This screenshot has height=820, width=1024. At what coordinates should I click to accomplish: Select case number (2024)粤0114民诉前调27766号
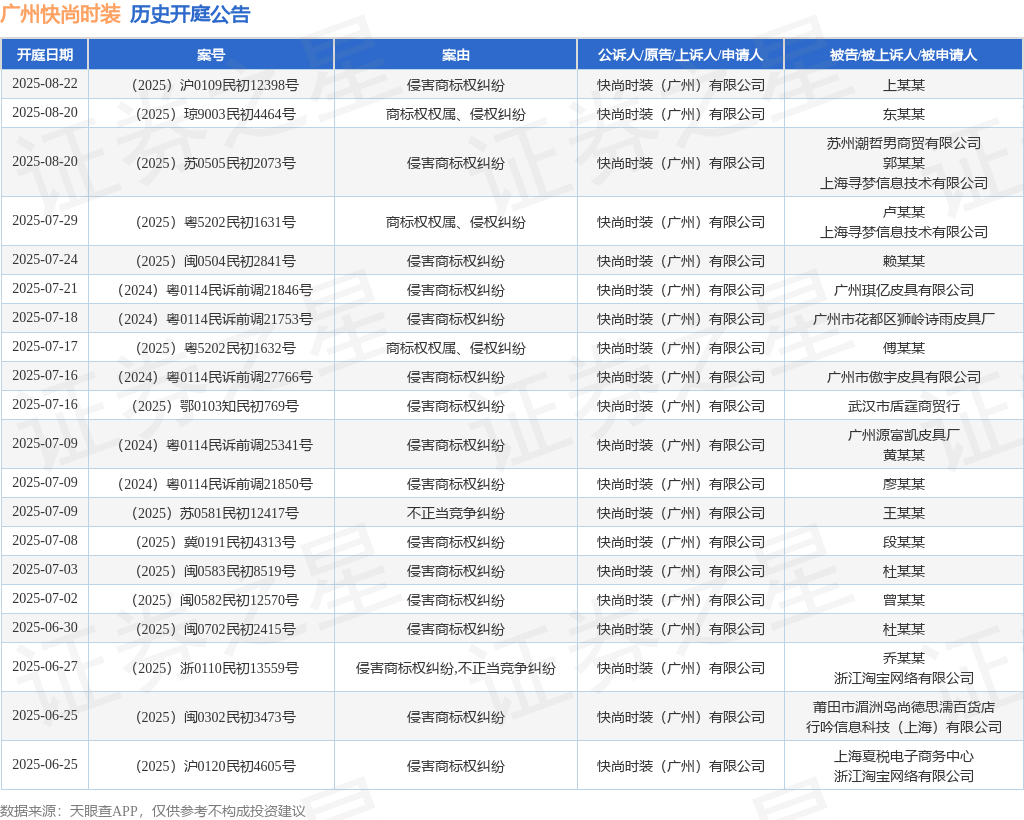pos(215,377)
